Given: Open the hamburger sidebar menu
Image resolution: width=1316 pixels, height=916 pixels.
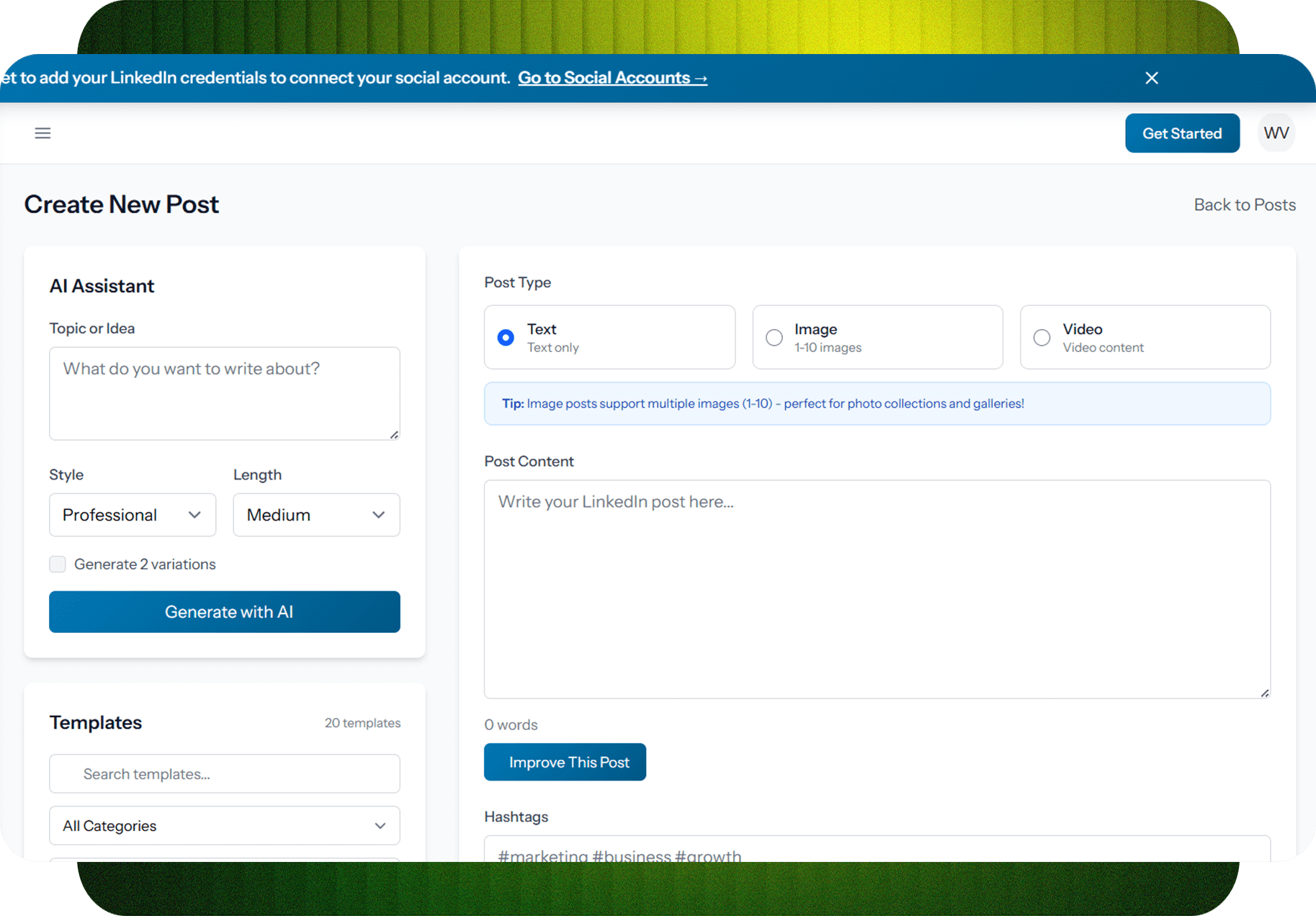Looking at the screenshot, I should coord(42,133).
